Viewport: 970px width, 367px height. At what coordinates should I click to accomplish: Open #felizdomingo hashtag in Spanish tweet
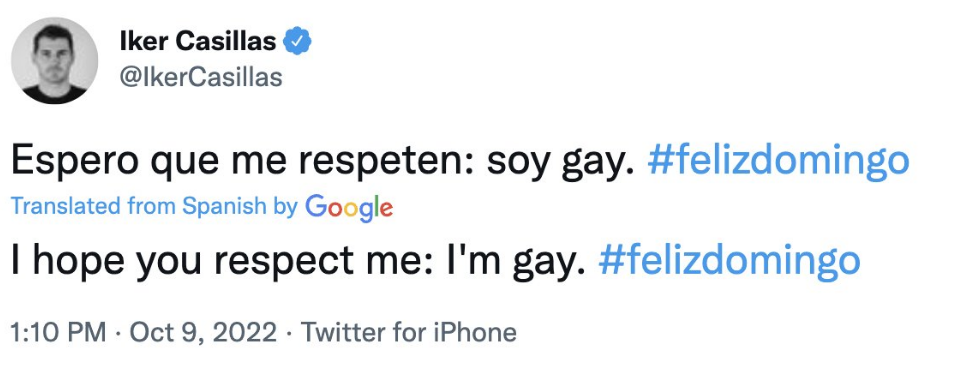[778, 162]
